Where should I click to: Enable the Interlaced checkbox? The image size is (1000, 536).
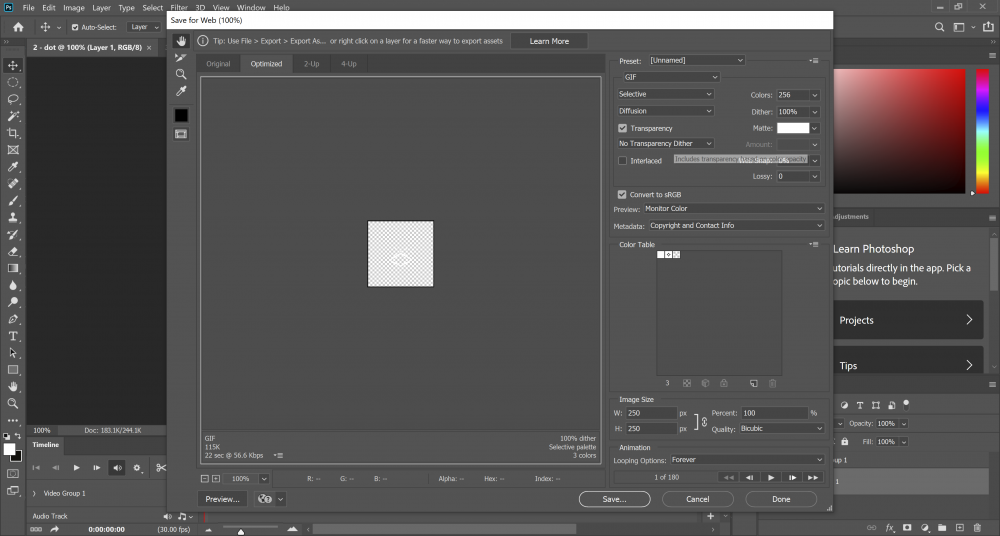pyautogui.click(x=623, y=161)
